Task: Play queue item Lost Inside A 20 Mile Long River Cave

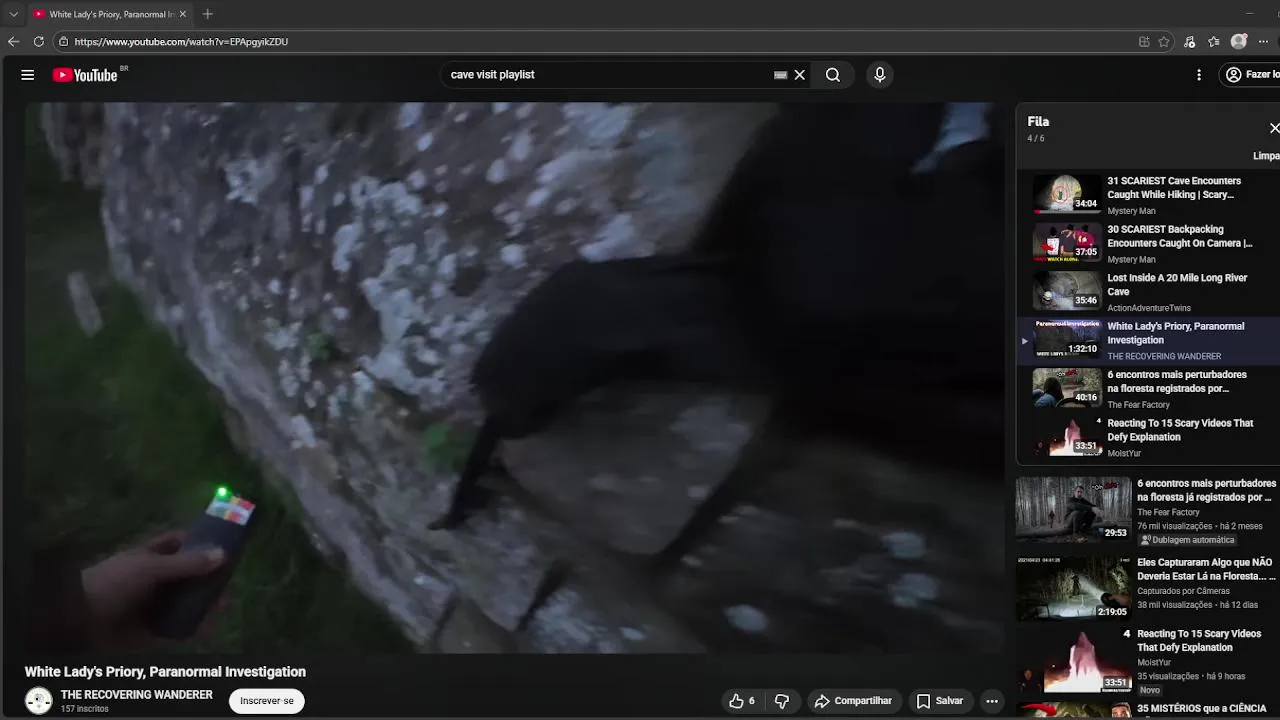Action: (1148, 292)
